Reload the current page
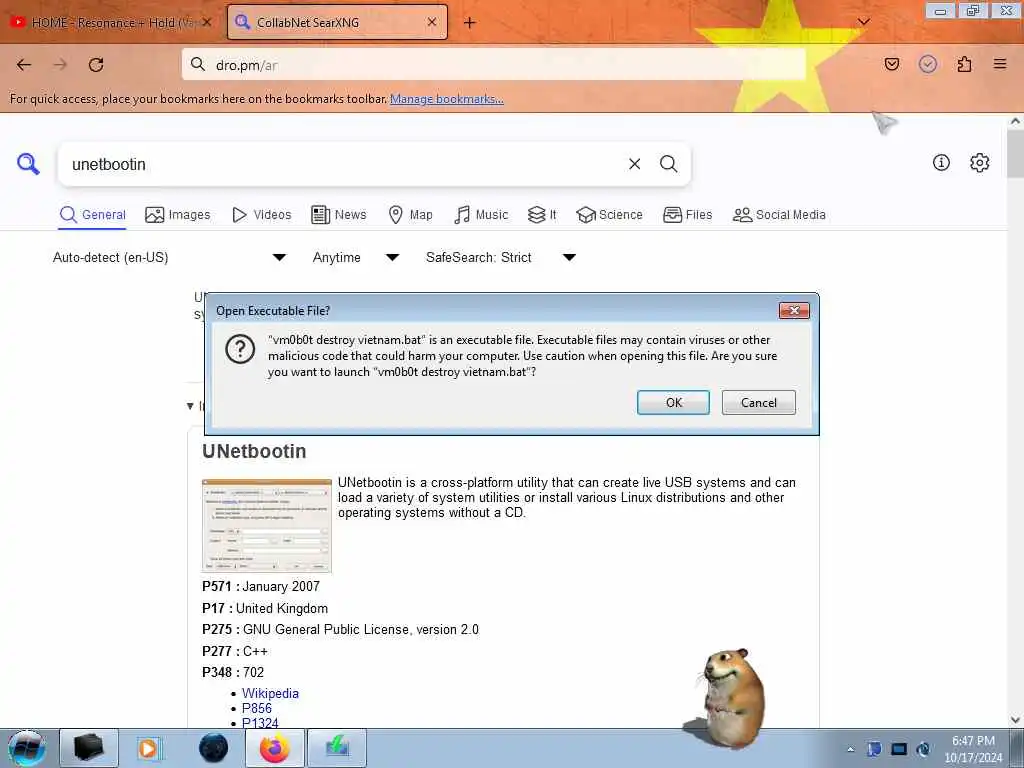 click(x=96, y=65)
